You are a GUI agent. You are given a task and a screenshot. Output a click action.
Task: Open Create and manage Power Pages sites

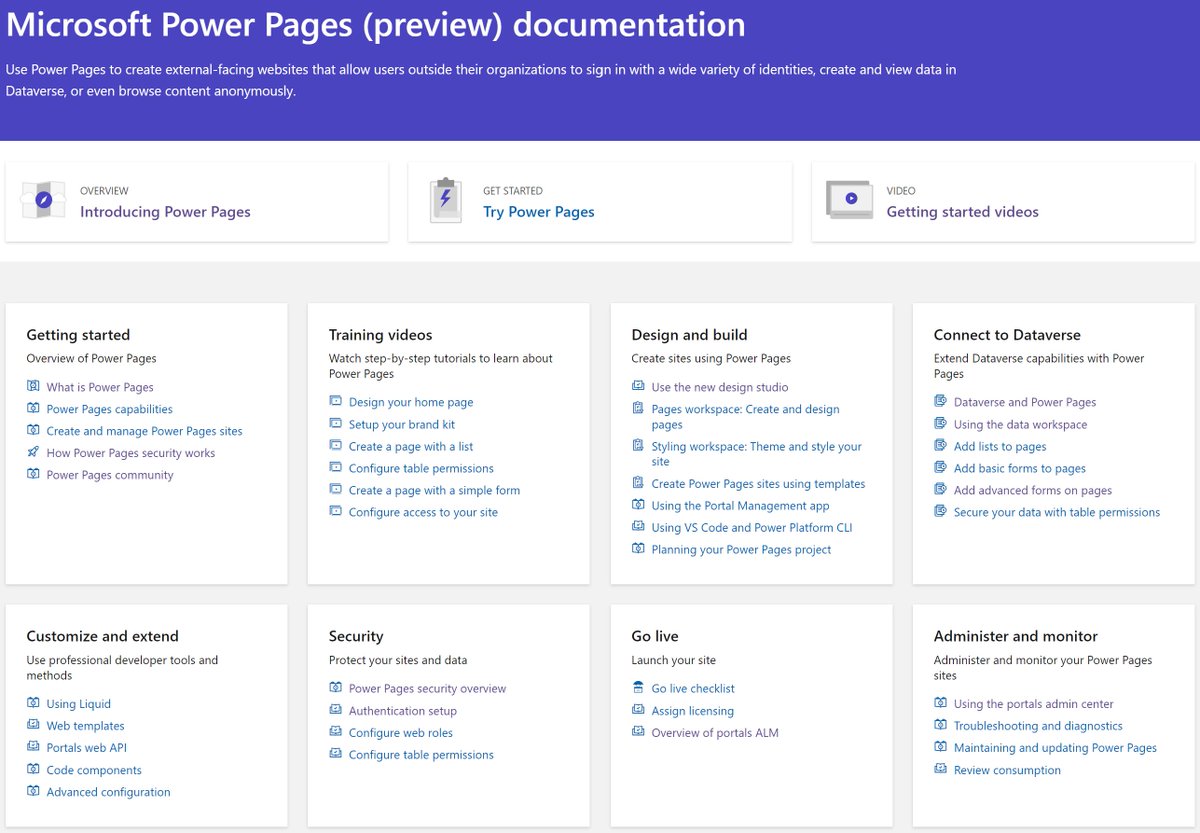point(145,431)
